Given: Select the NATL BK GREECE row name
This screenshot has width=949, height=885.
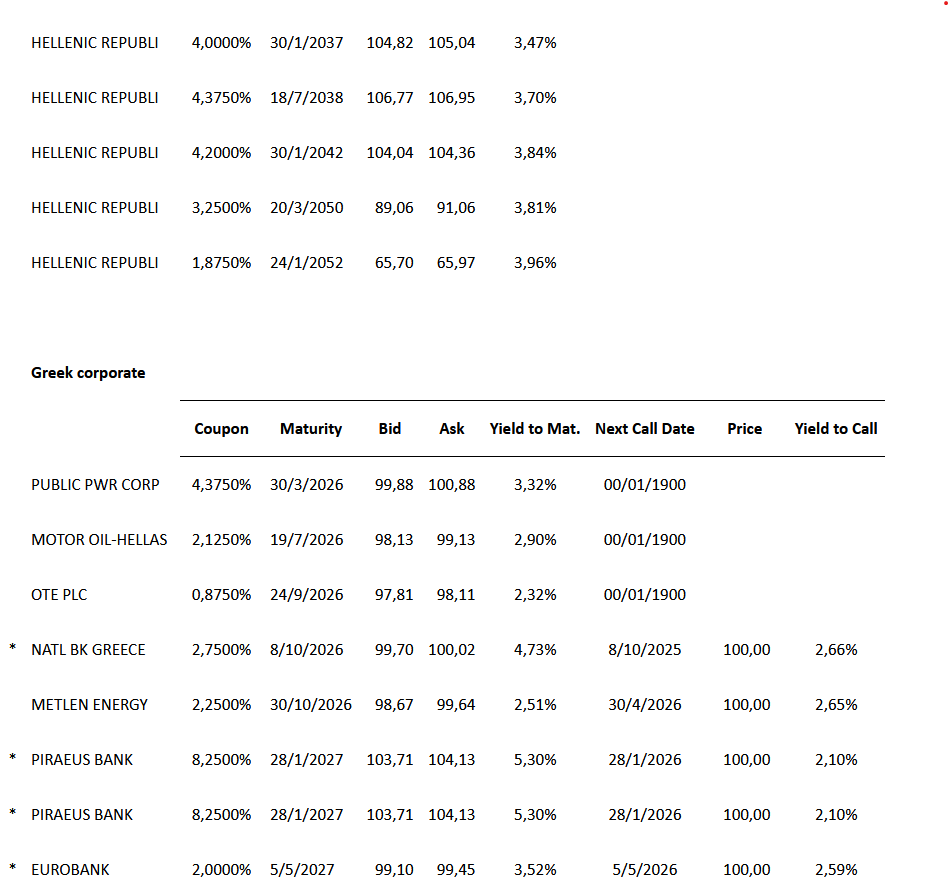Looking at the screenshot, I should (x=88, y=650).
